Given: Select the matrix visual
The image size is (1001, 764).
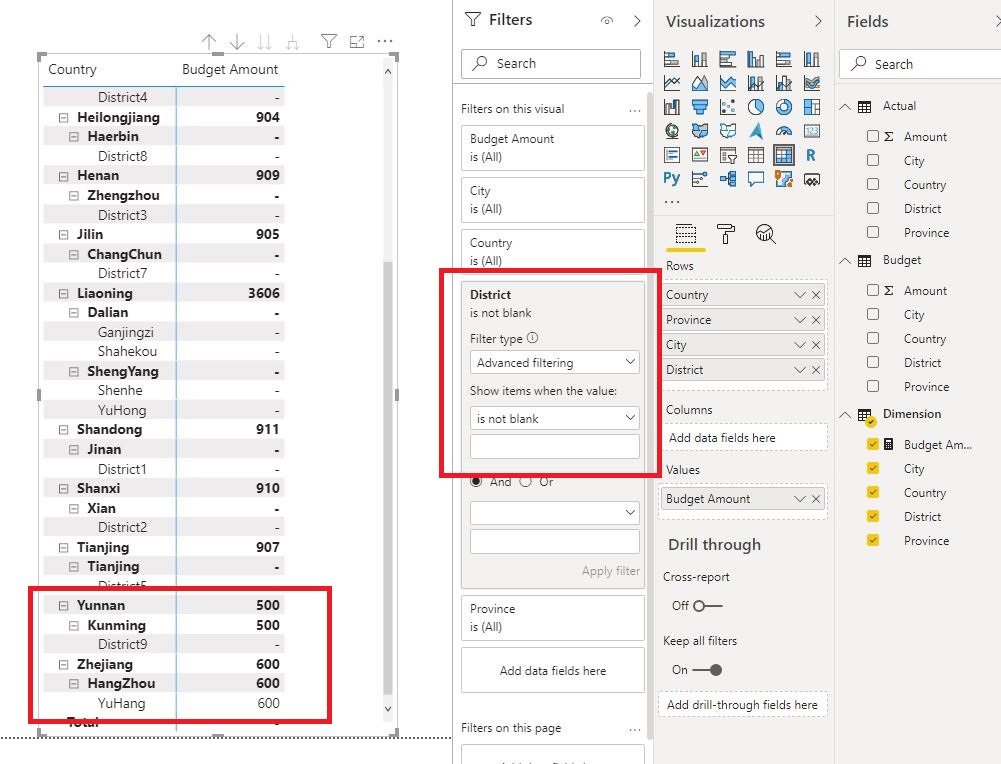Looking at the screenshot, I should pos(784,155).
